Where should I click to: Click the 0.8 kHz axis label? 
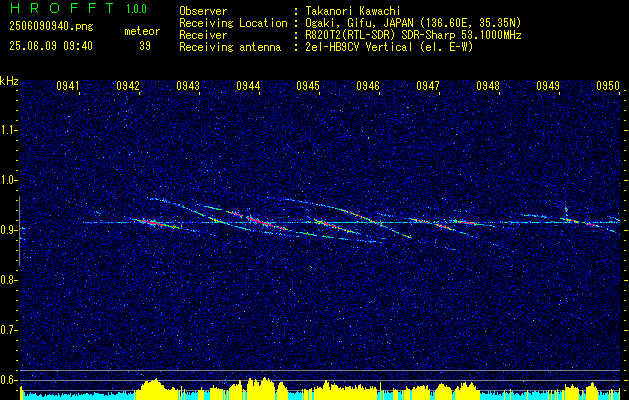(8, 280)
